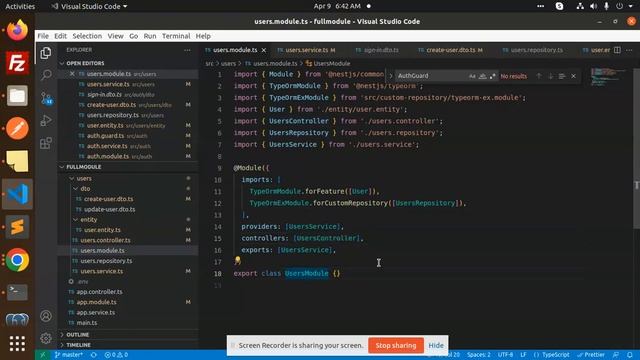Close the find widget
Viewport: 640px width, 360px height.
pos(573,76)
